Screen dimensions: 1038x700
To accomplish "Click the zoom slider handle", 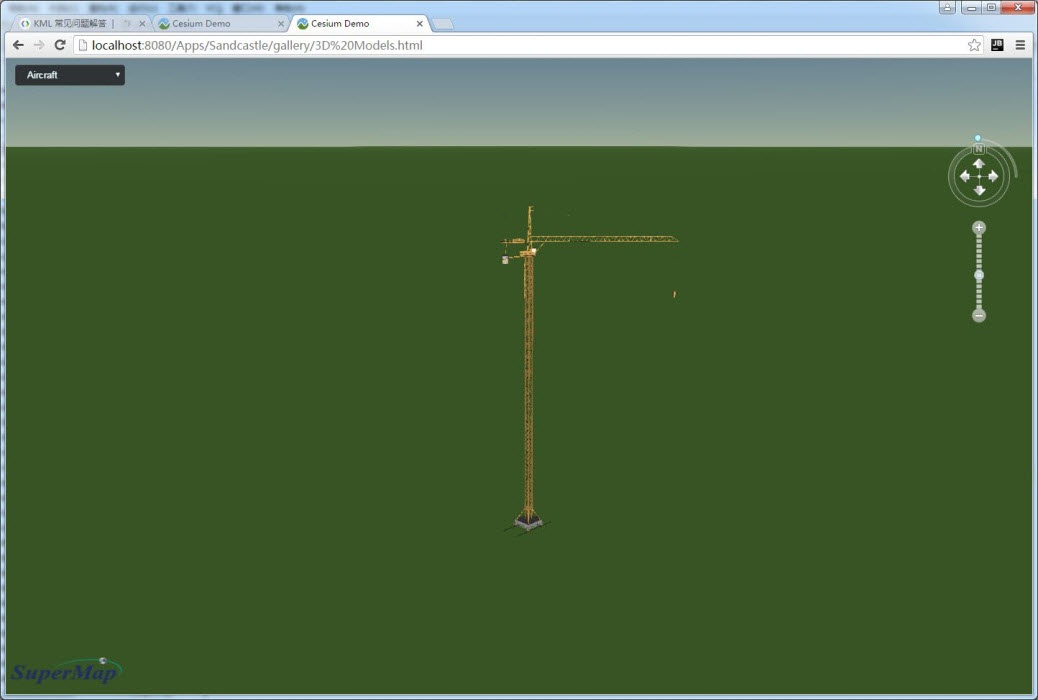I will click(x=979, y=275).
